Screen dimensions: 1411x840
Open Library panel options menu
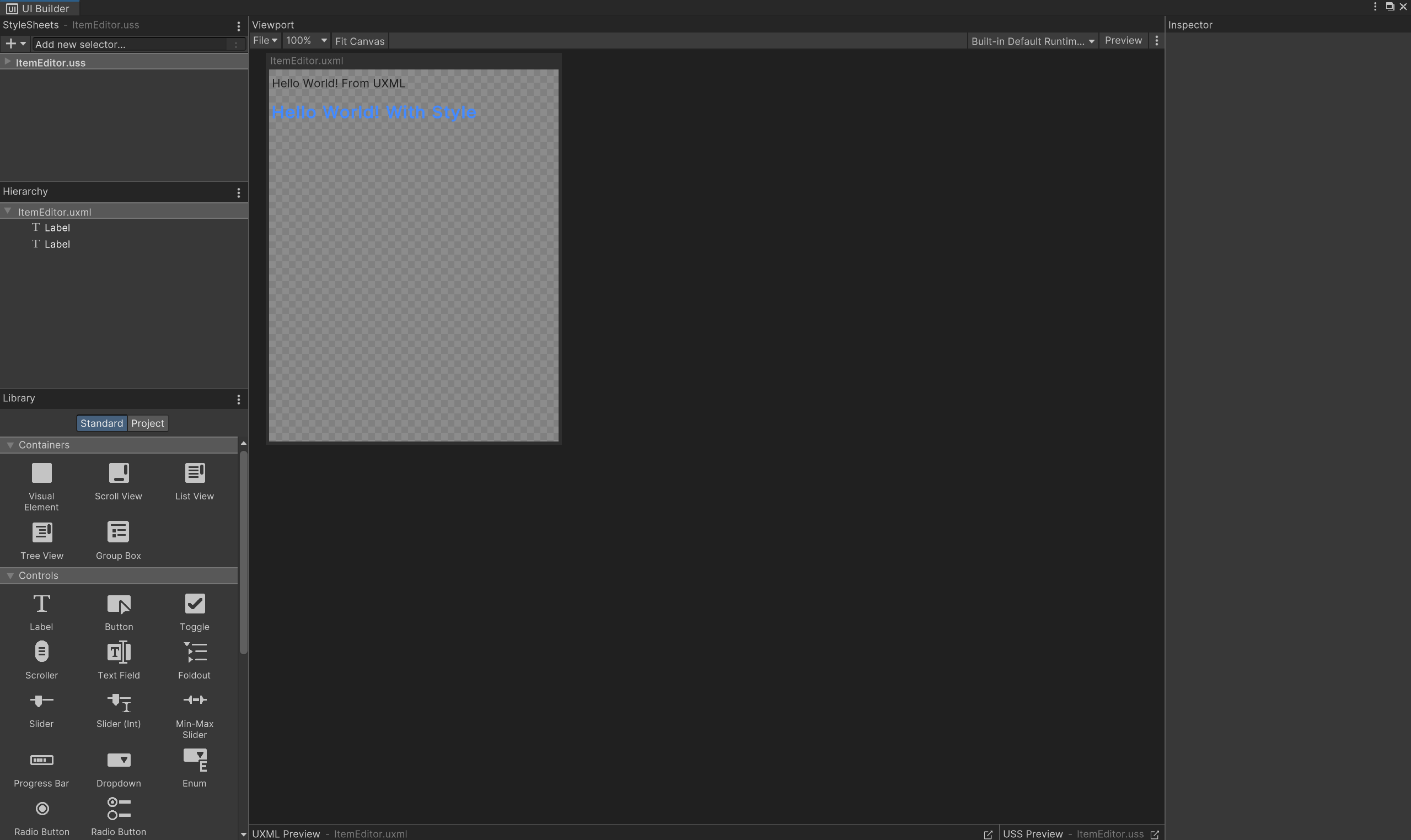(238, 400)
